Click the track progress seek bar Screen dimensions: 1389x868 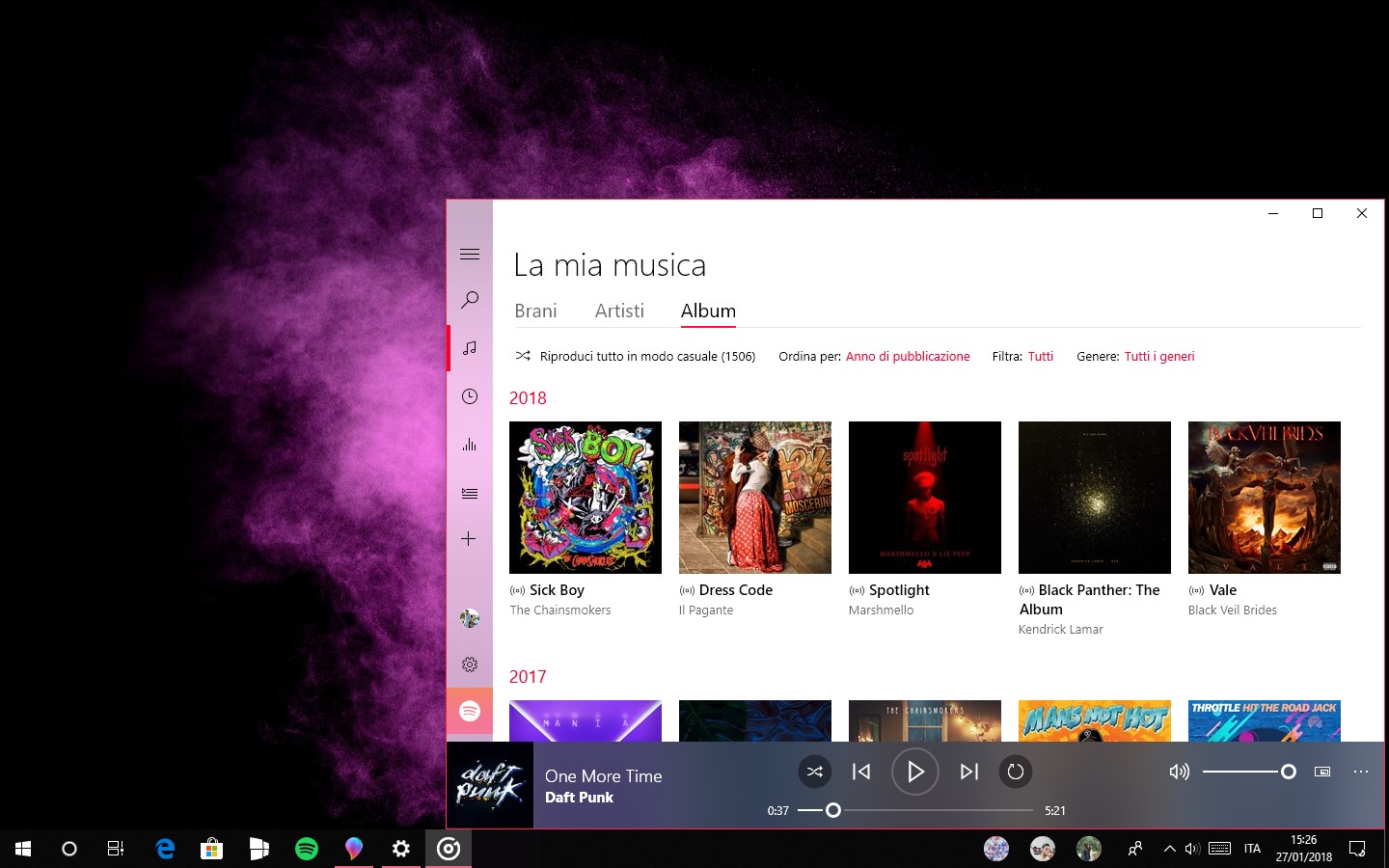[915, 810]
